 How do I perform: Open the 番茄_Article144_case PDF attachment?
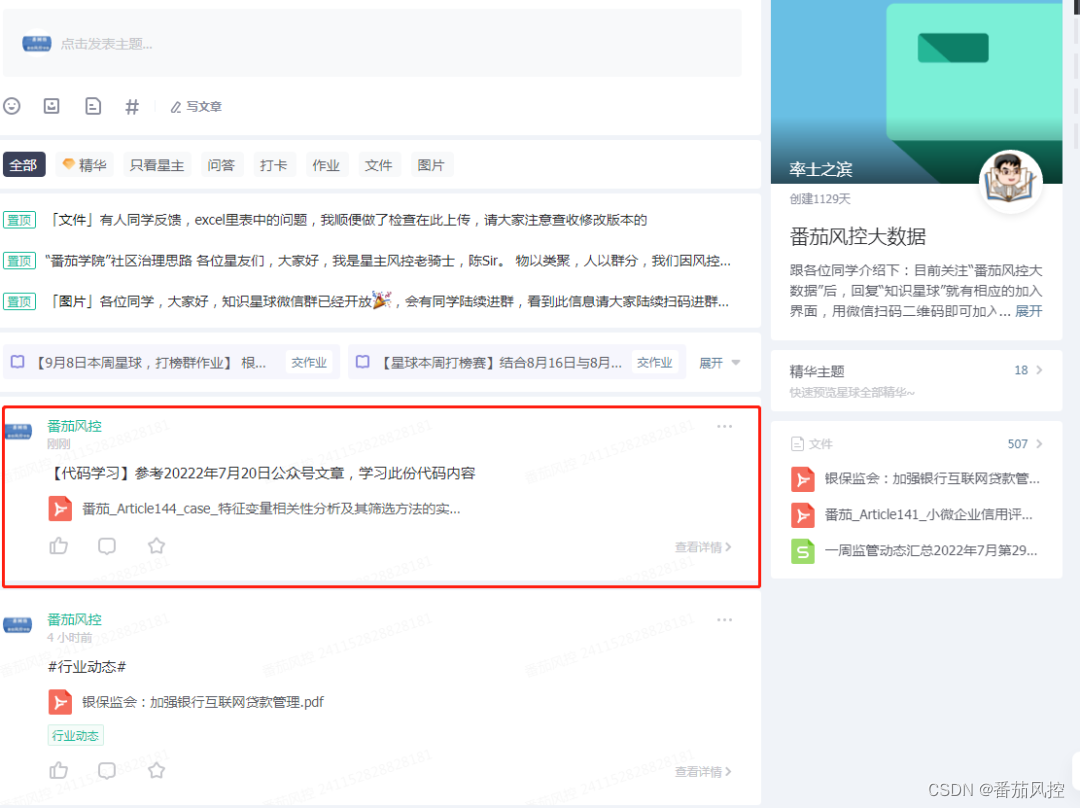tap(271, 508)
